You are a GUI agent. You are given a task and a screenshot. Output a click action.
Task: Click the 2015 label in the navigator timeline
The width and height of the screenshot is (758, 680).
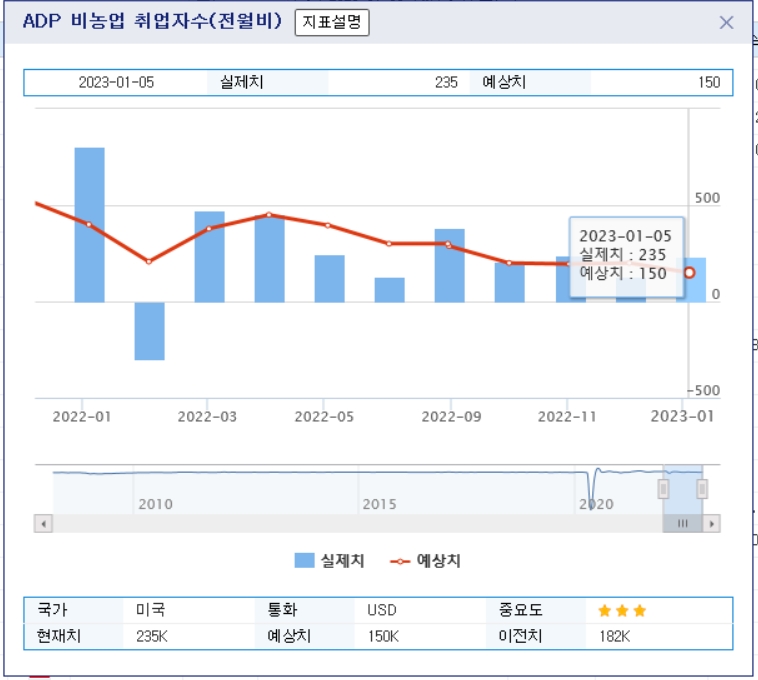379,504
